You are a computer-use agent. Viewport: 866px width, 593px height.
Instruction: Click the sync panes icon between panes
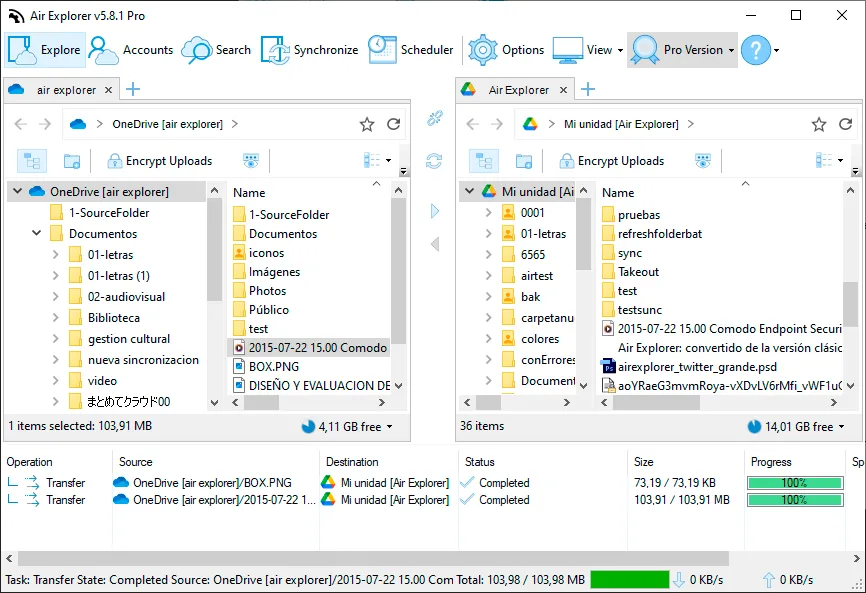[434, 161]
